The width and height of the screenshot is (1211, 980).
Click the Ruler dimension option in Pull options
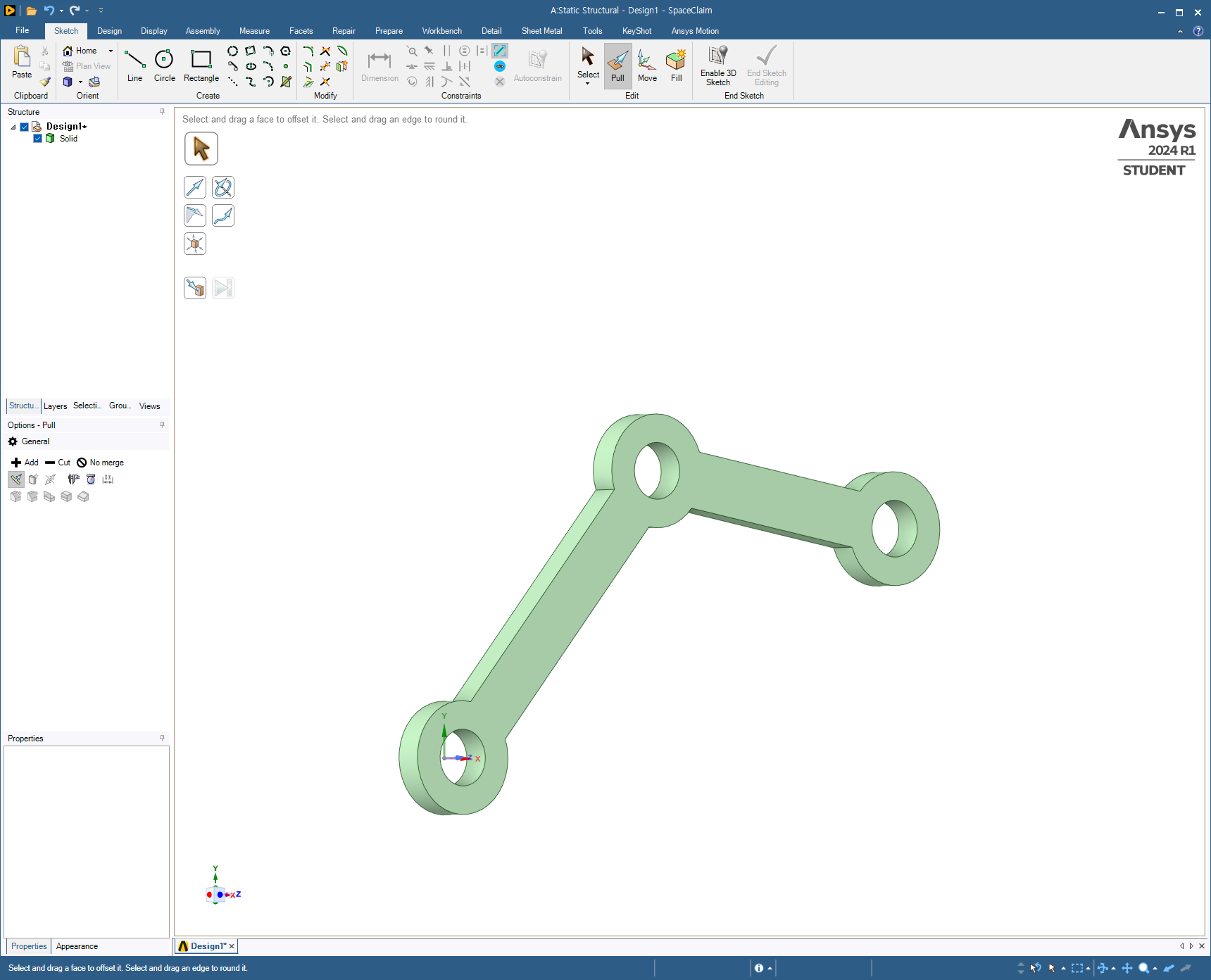(x=108, y=479)
